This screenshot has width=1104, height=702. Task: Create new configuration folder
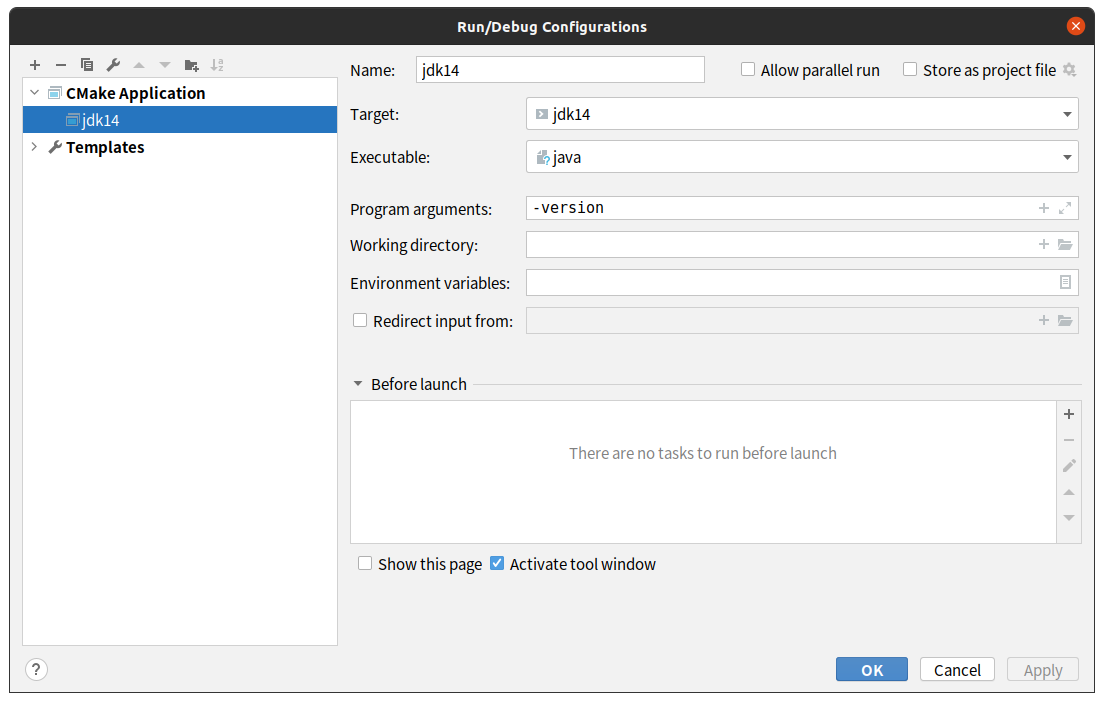192,65
